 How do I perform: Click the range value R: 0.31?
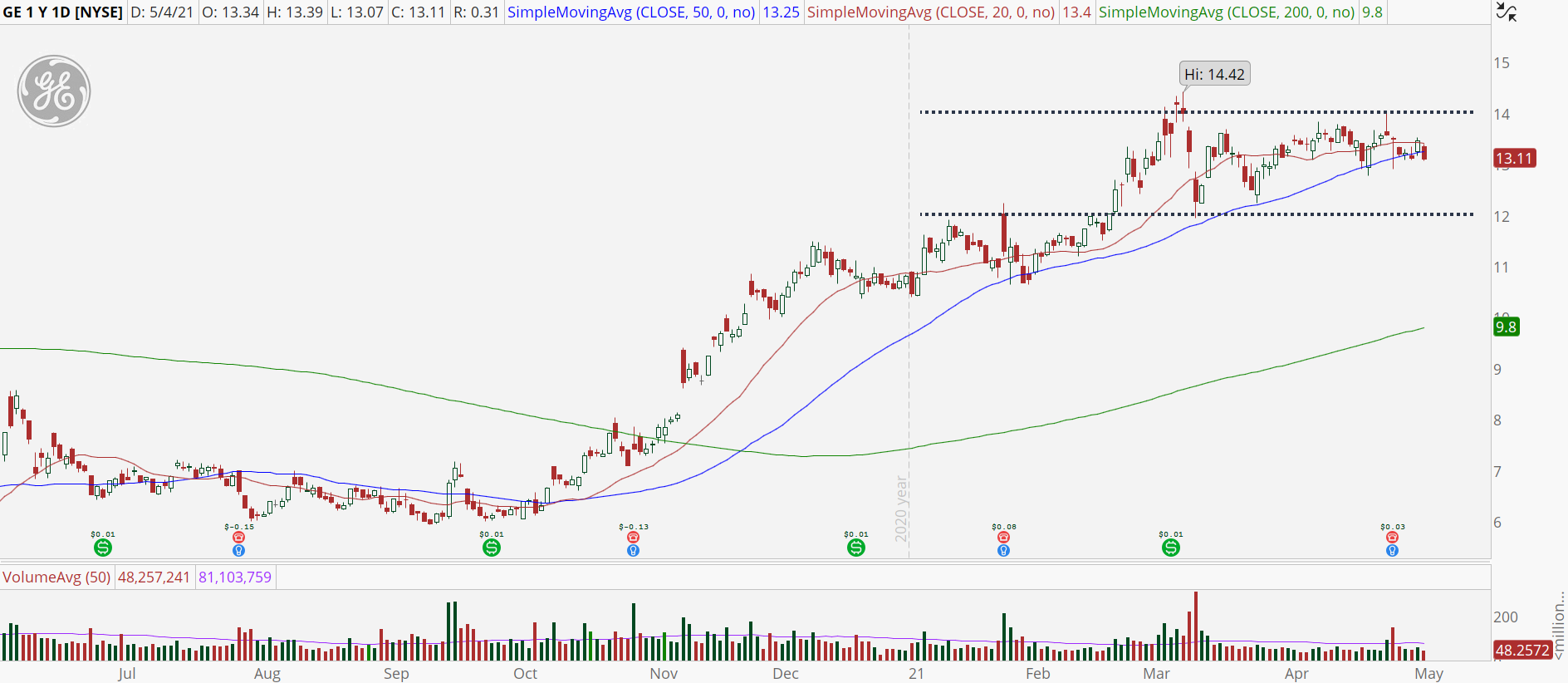pyautogui.click(x=476, y=12)
